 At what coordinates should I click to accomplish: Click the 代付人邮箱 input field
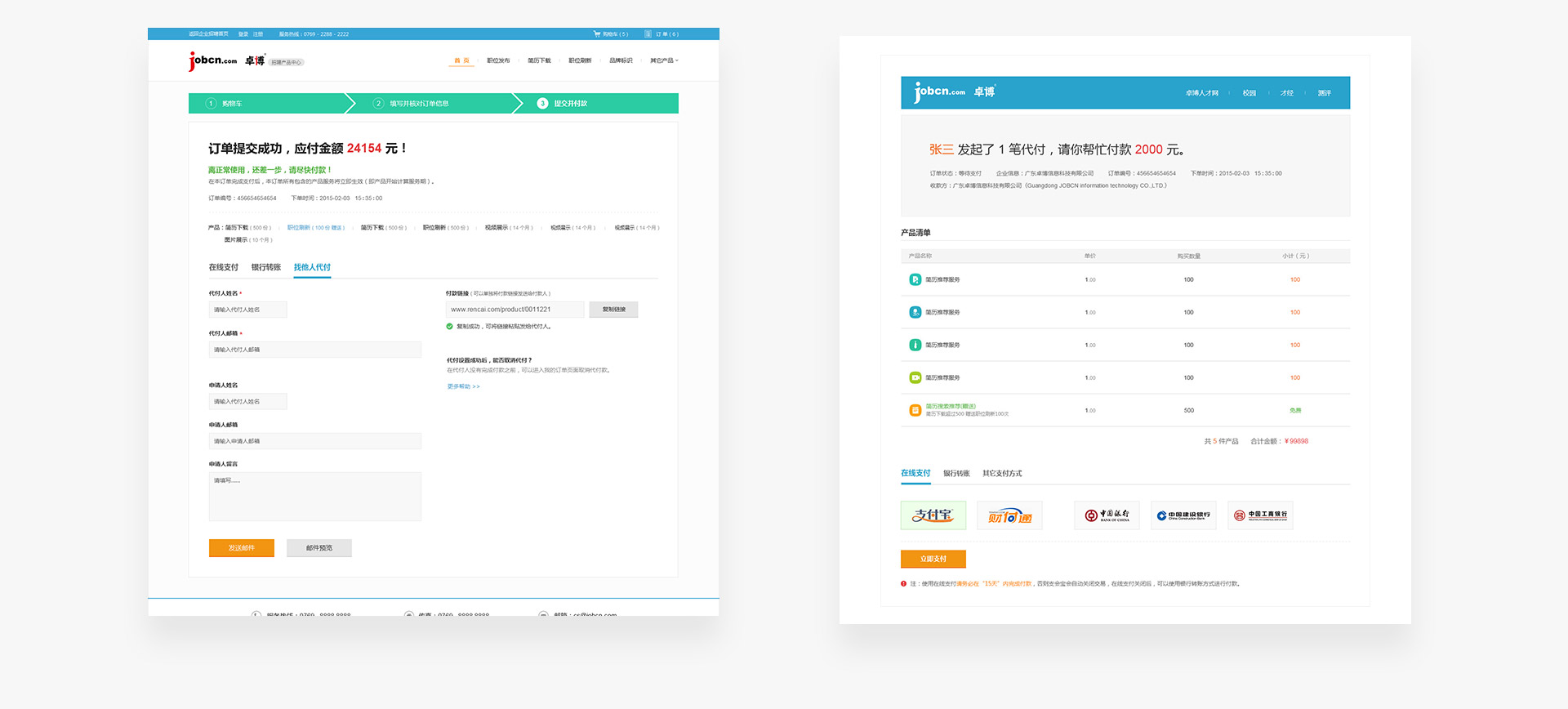(315, 350)
